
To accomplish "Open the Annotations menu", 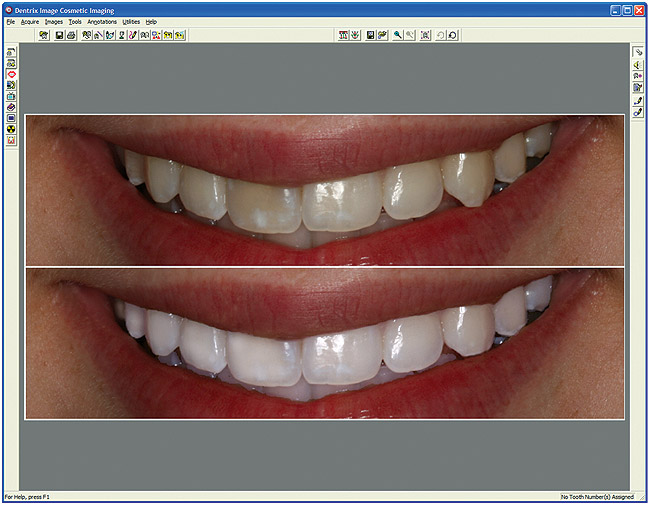I will tap(102, 22).
